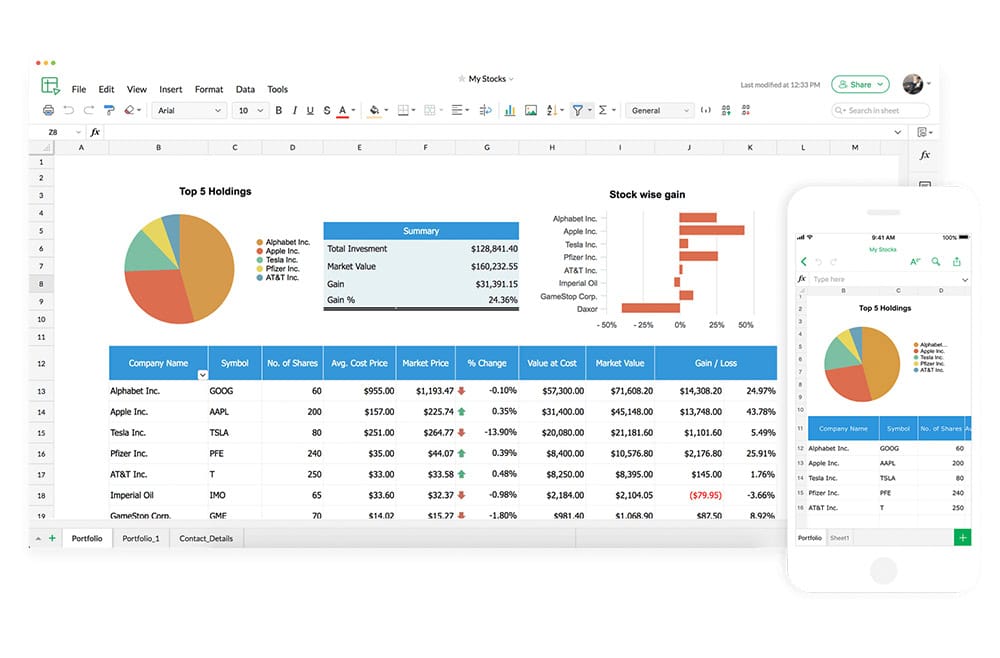Click the user profile avatar
Image resolution: width=1000 pixels, height=658 pixels.
(x=913, y=84)
